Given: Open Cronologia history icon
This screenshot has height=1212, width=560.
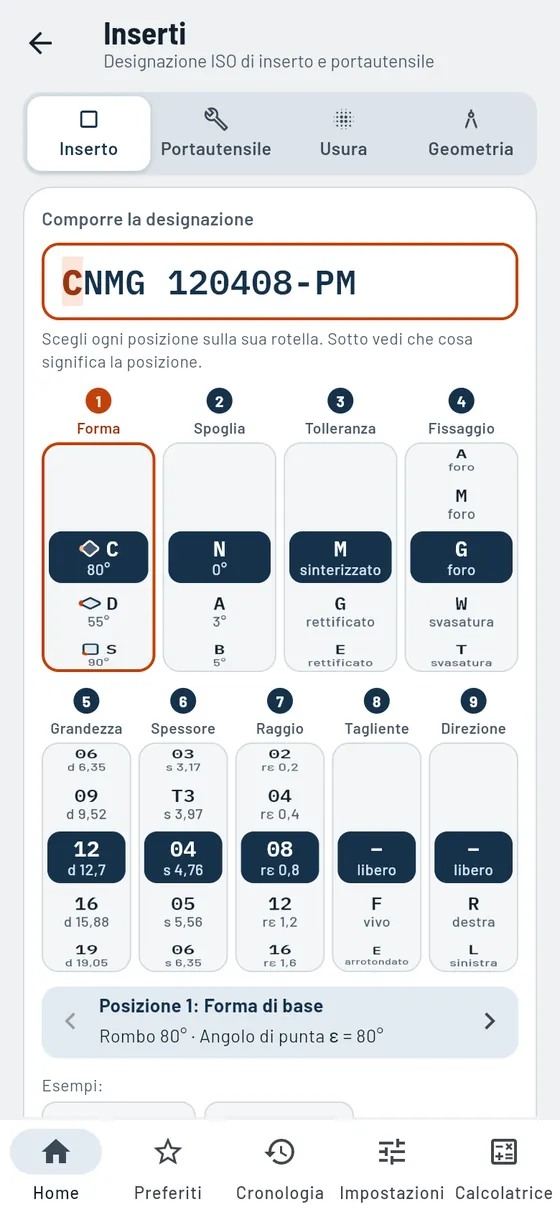Looking at the screenshot, I should pos(280,1166).
